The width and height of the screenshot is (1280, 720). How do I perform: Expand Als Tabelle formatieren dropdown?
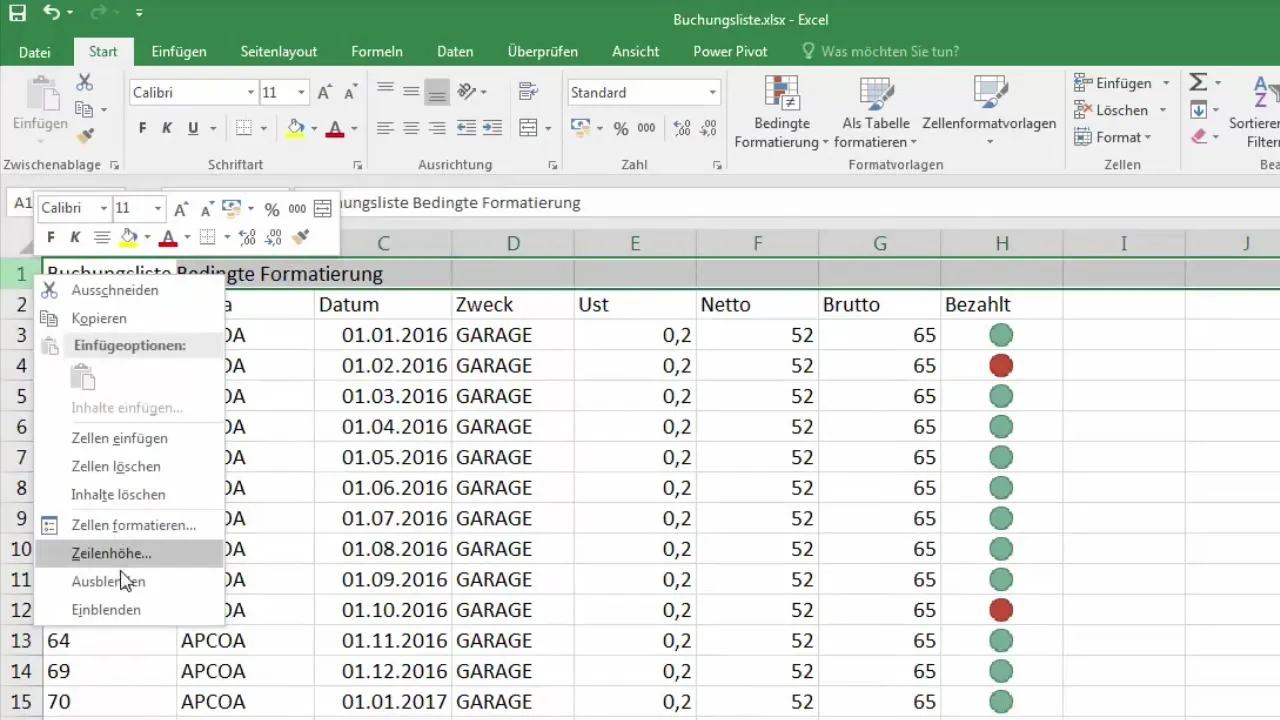tap(876, 133)
